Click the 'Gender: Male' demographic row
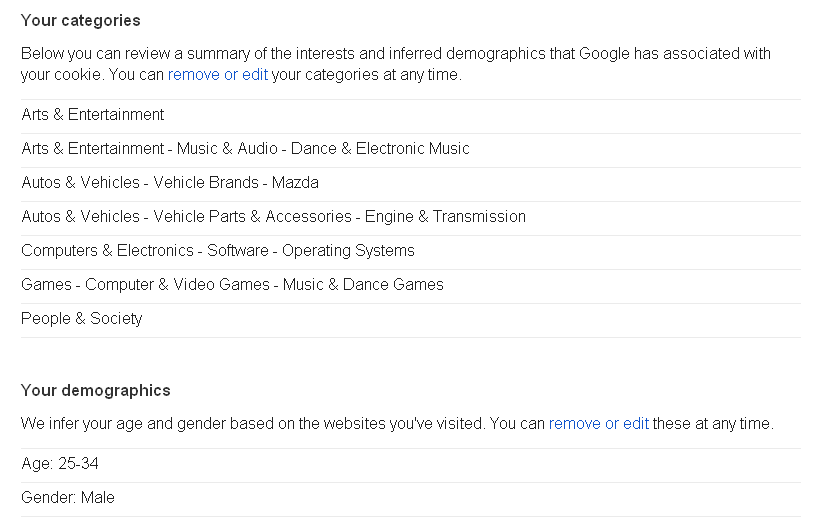The height and width of the screenshot is (528, 814). [x=68, y=497]
